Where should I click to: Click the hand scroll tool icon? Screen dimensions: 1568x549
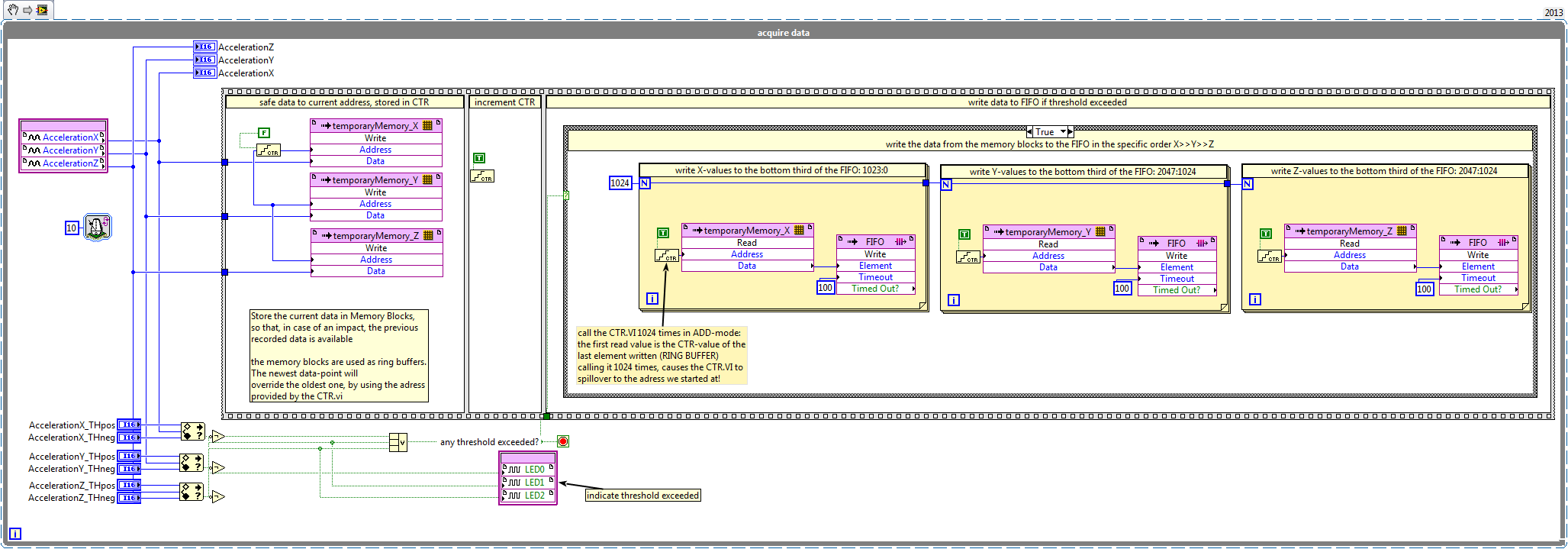[13, 10]
